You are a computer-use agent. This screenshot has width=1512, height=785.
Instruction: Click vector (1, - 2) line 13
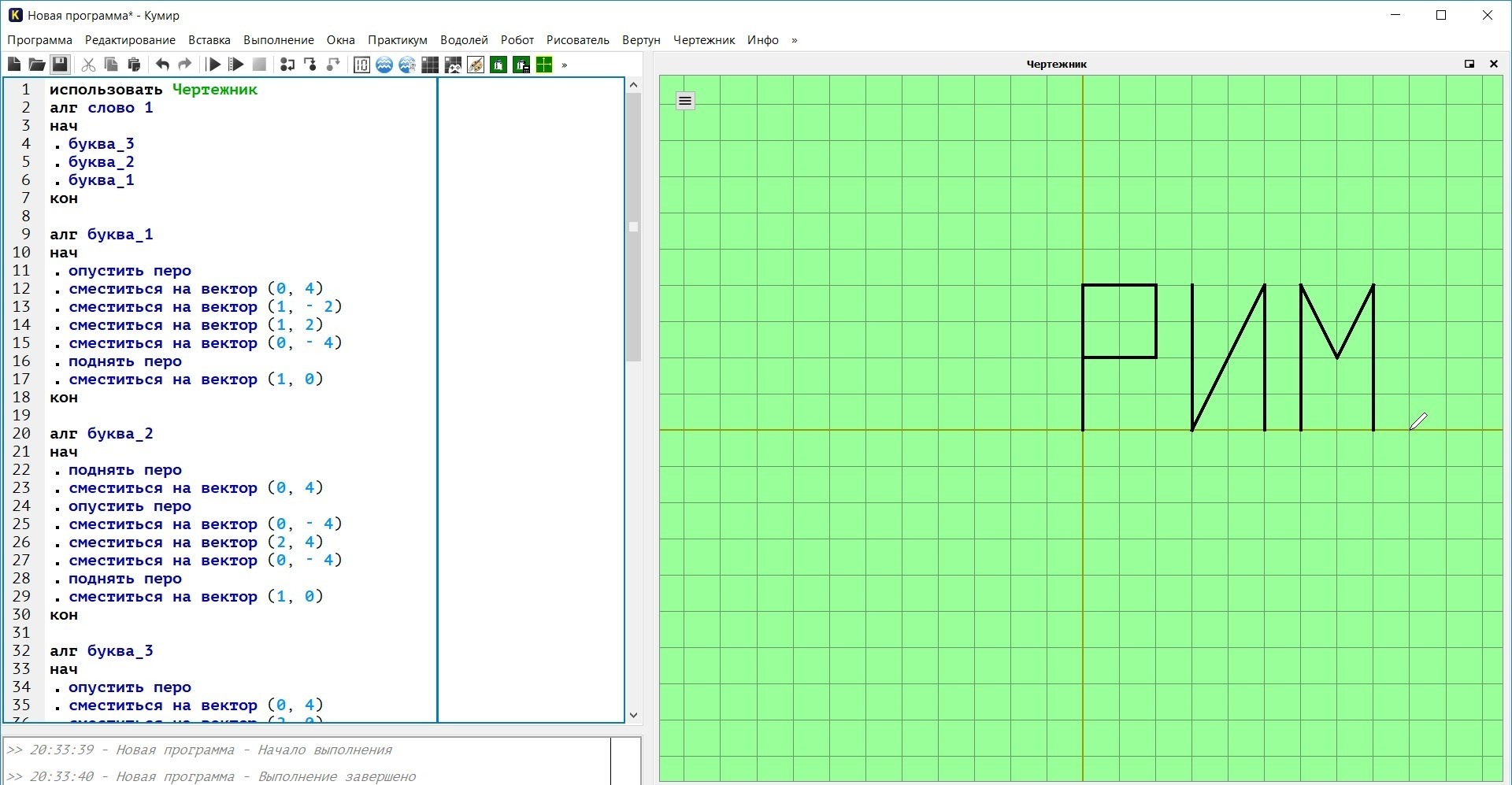206,307
